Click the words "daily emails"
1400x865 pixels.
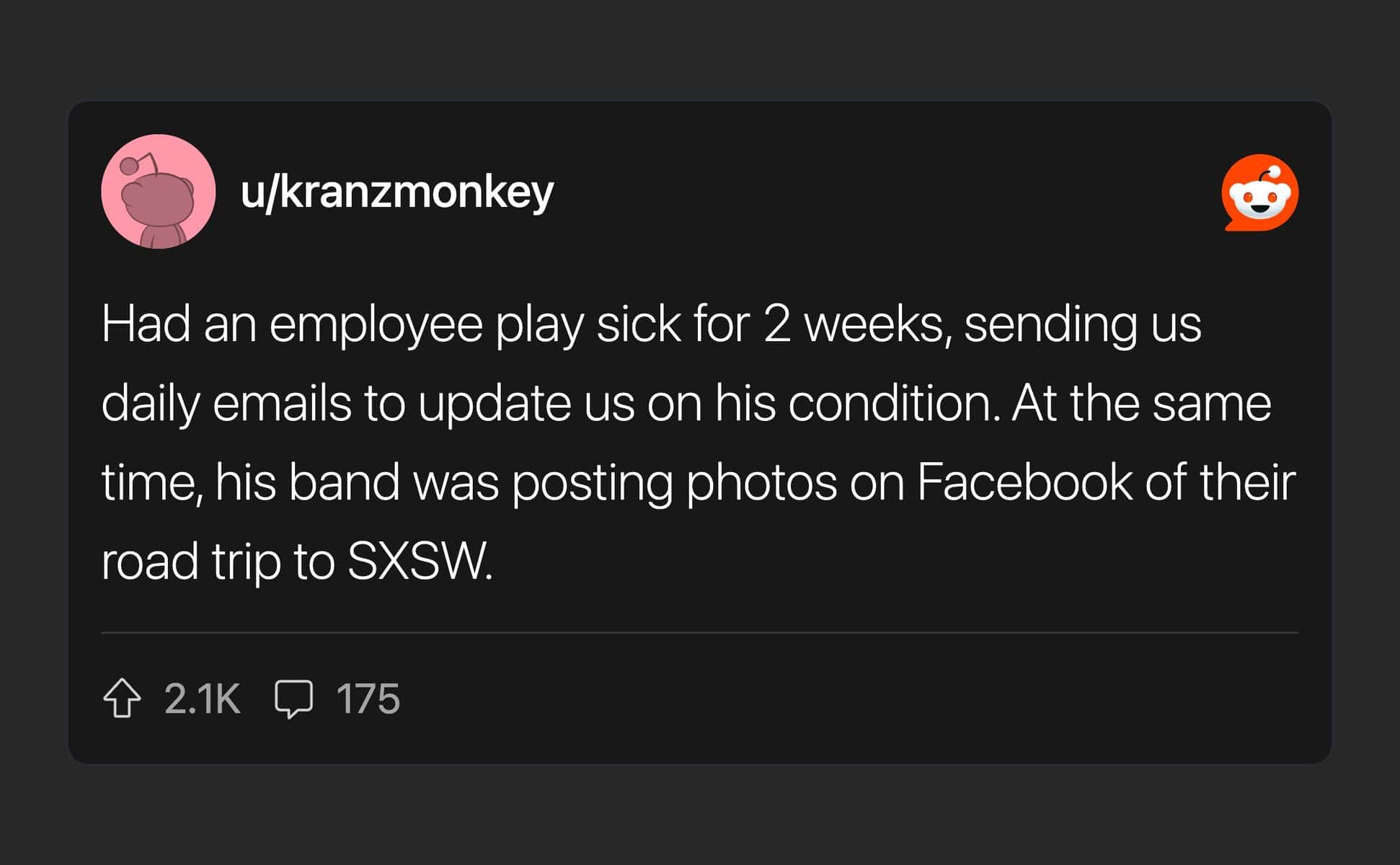[x=226, y=403]
